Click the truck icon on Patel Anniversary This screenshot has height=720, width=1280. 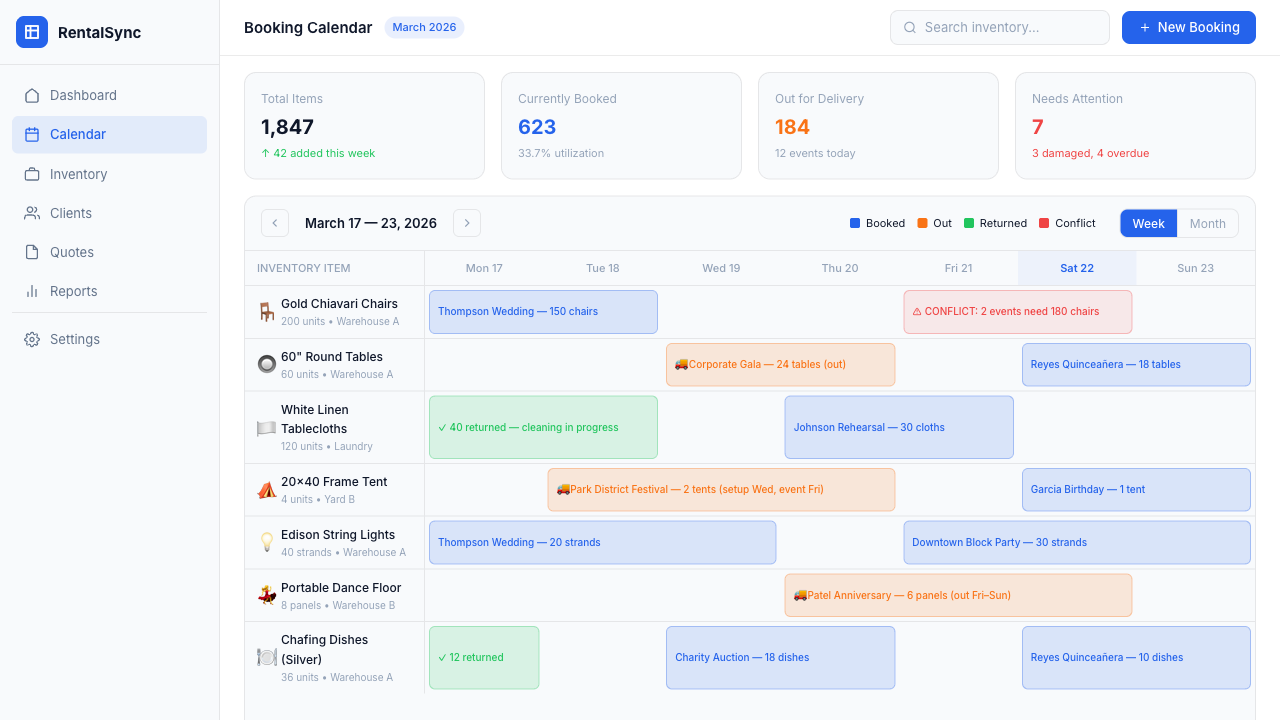pos(800,595)
